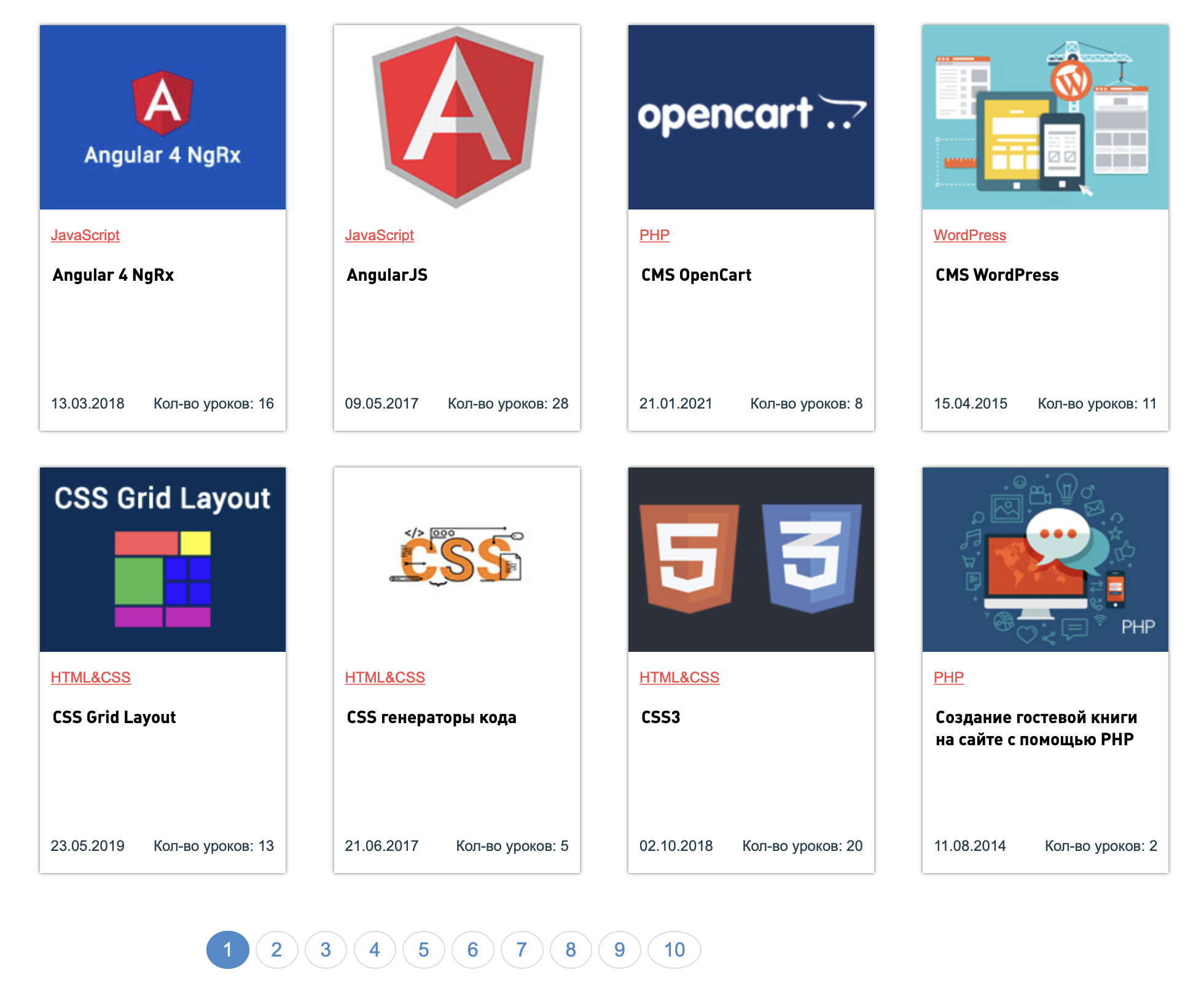The height and width of the screenshot is (983, 1204).
Task: Click the 'CSS3' course title
Action: tap(661, 718)
